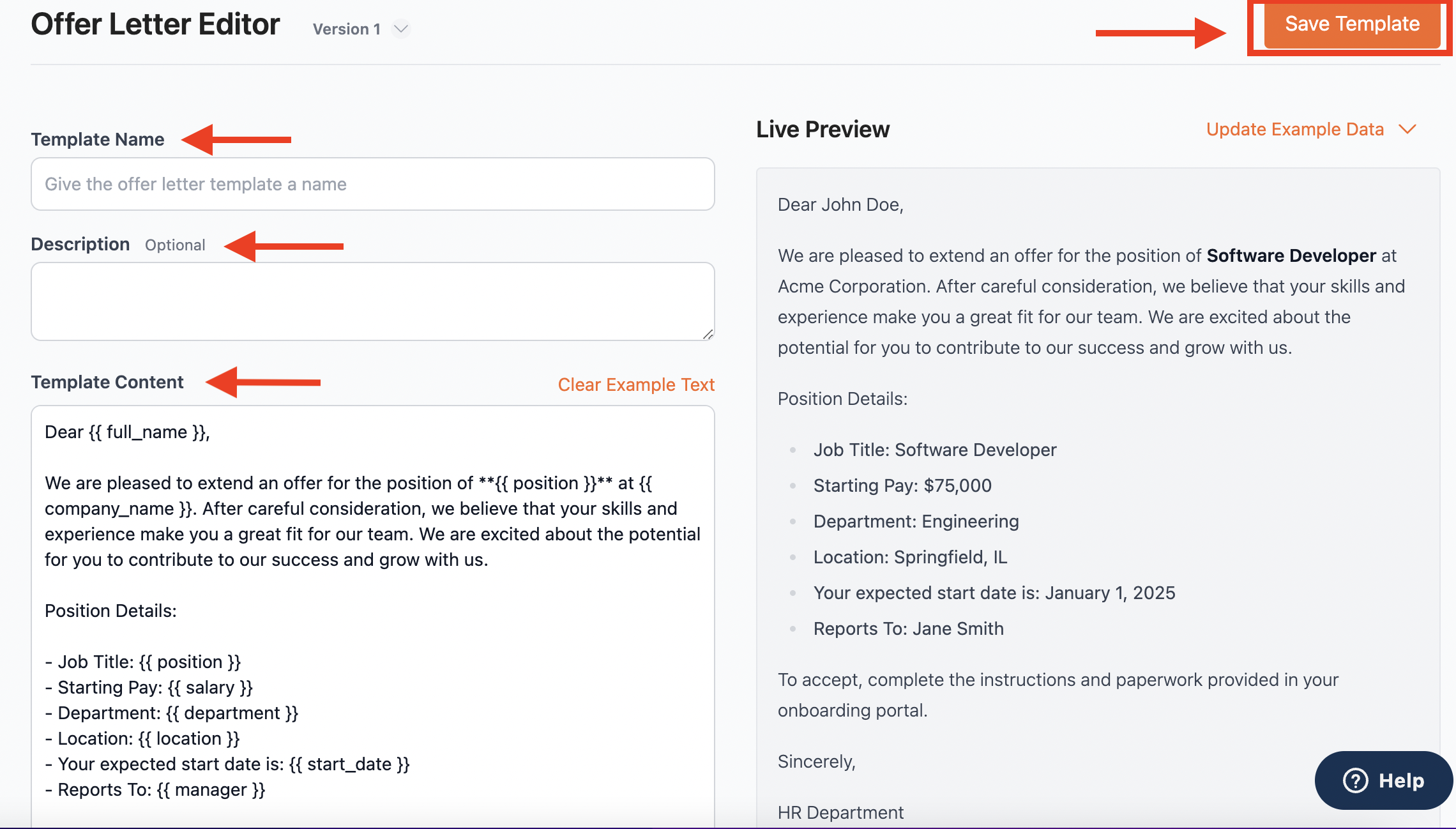Screen dimensions: 1456x829
Task: Click '- Job Title: {{ position }}' editor line
Action: [x=143, y=662]
